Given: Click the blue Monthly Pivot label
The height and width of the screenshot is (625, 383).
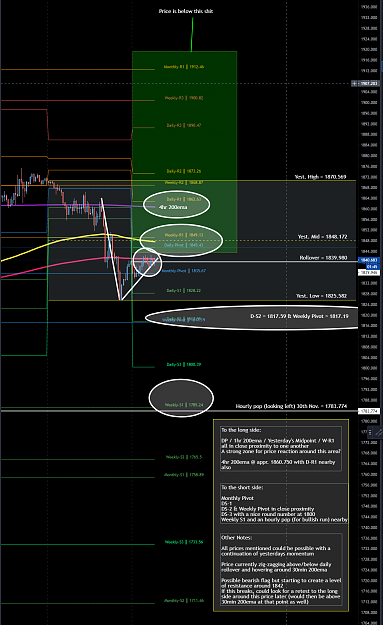Looking at the screenshot, I should coord(184,271).
